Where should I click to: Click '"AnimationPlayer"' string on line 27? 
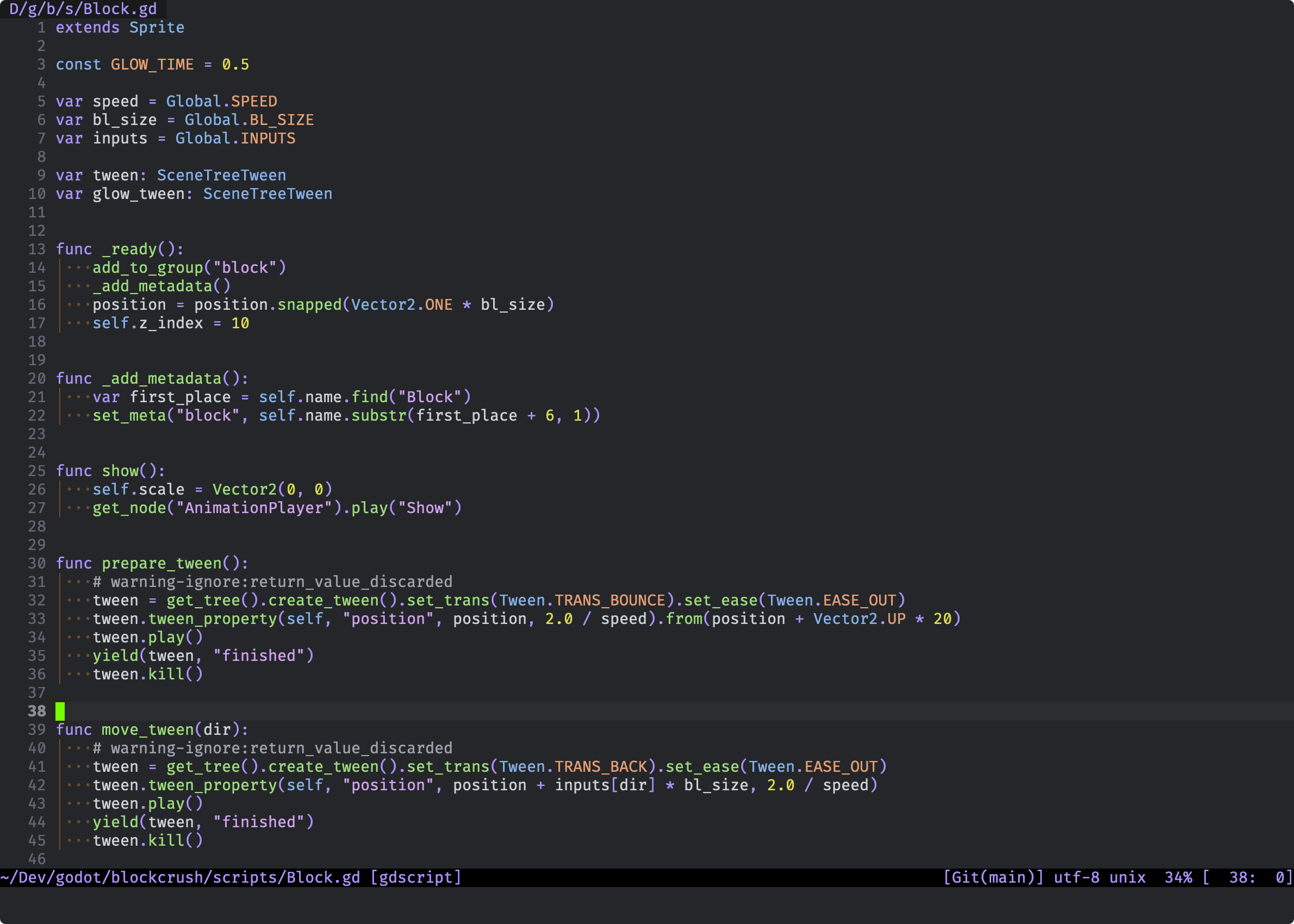254,508
